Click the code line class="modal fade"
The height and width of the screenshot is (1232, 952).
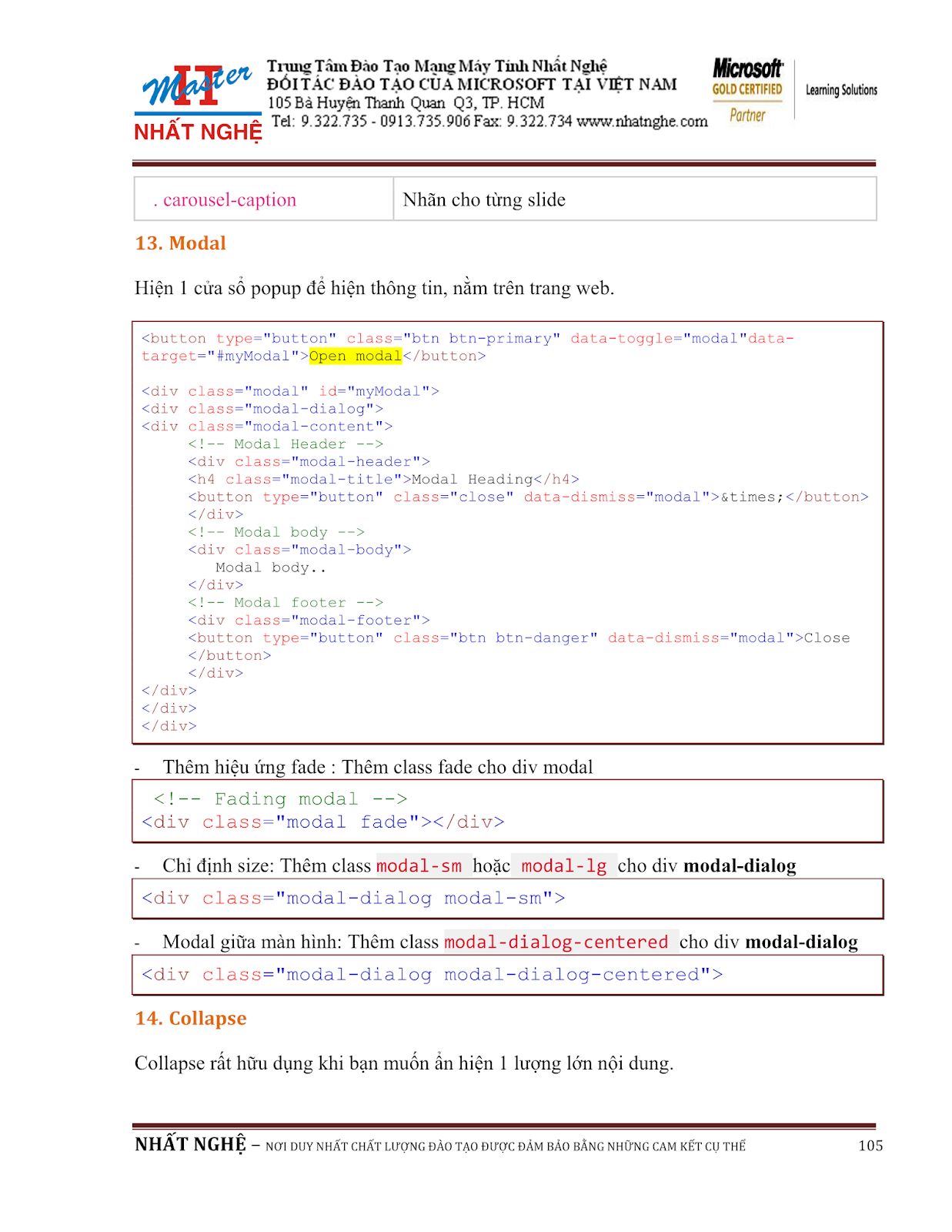[x=323, y=822]
